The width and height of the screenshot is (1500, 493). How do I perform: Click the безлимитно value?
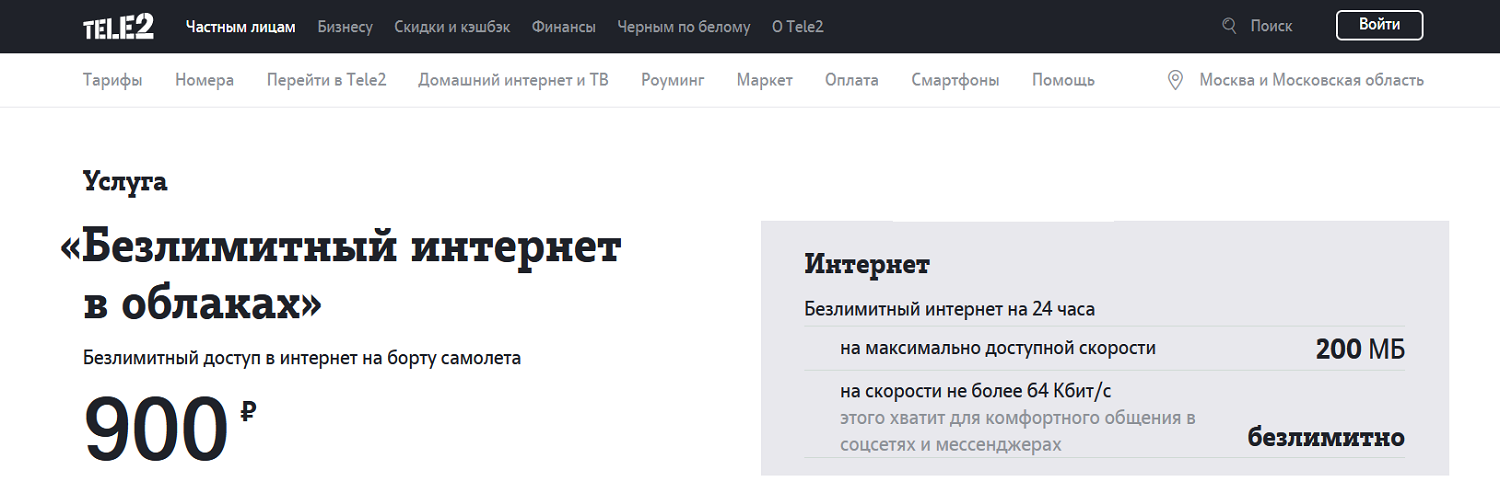pyautogui.click(x=1326, y=437)
